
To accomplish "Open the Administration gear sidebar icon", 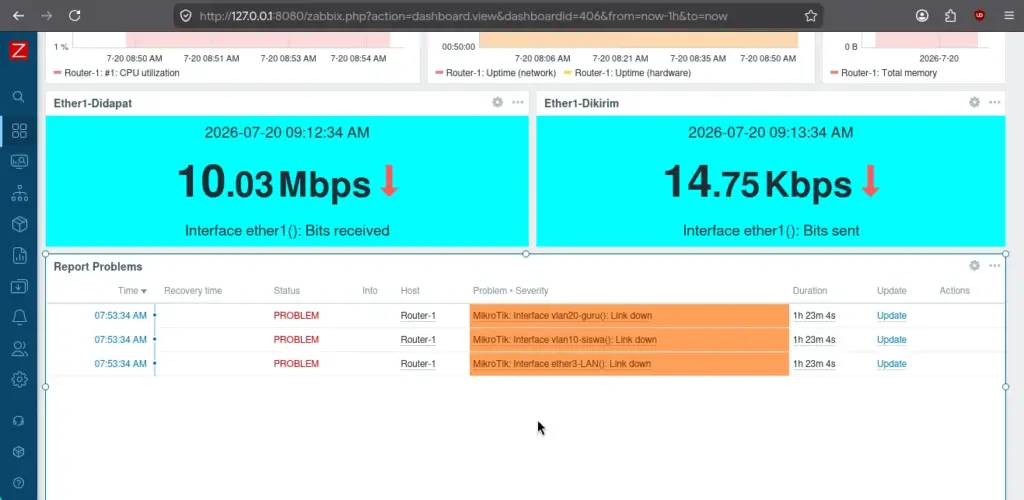I will point(19,379).
